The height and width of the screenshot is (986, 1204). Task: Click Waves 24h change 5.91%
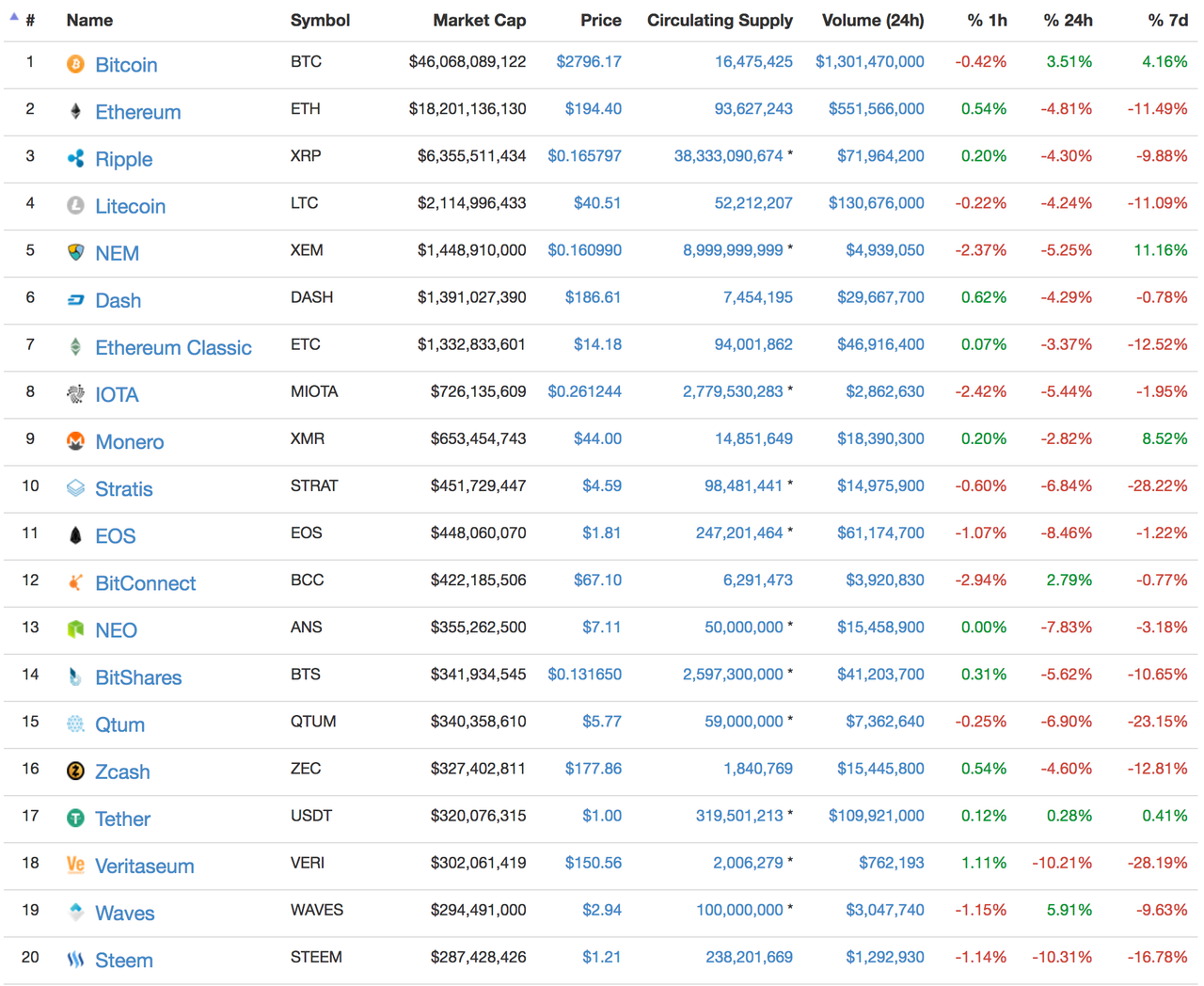(1069, 909)
